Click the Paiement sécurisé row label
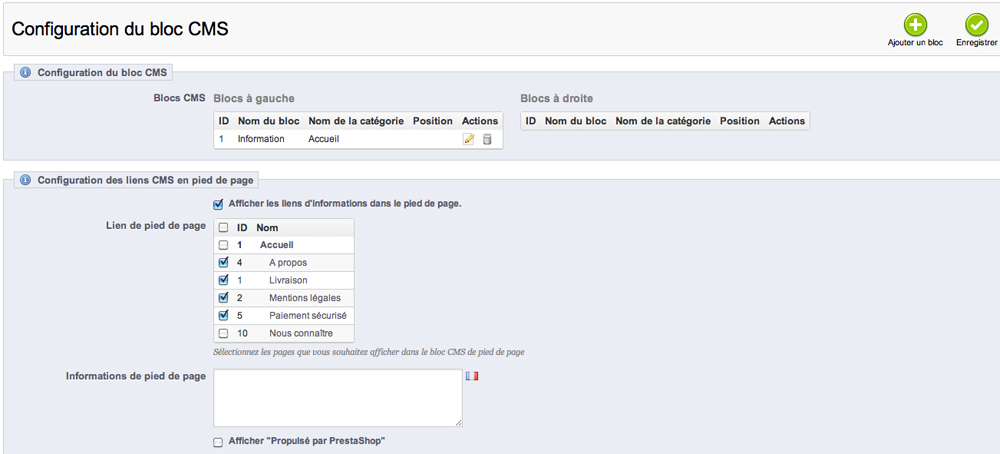 pyautogui.click(x=308, y=316)
